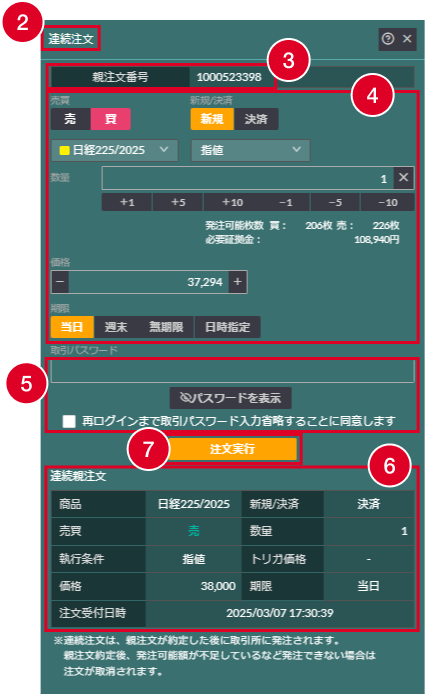Viewport: 425px width, 694px height.
Task: Open the 指値 order type dropdown
Action: [251, 150]
